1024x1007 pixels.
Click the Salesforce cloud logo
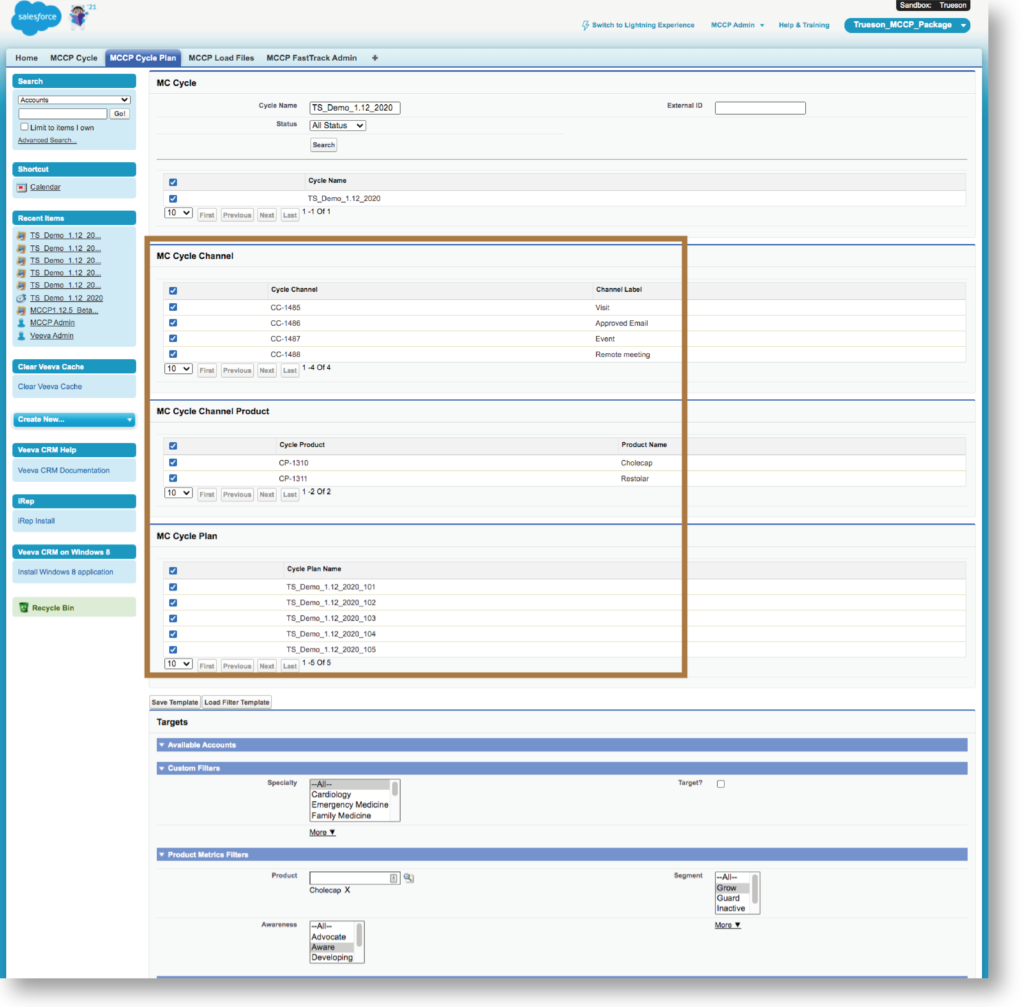pos(36,18)
